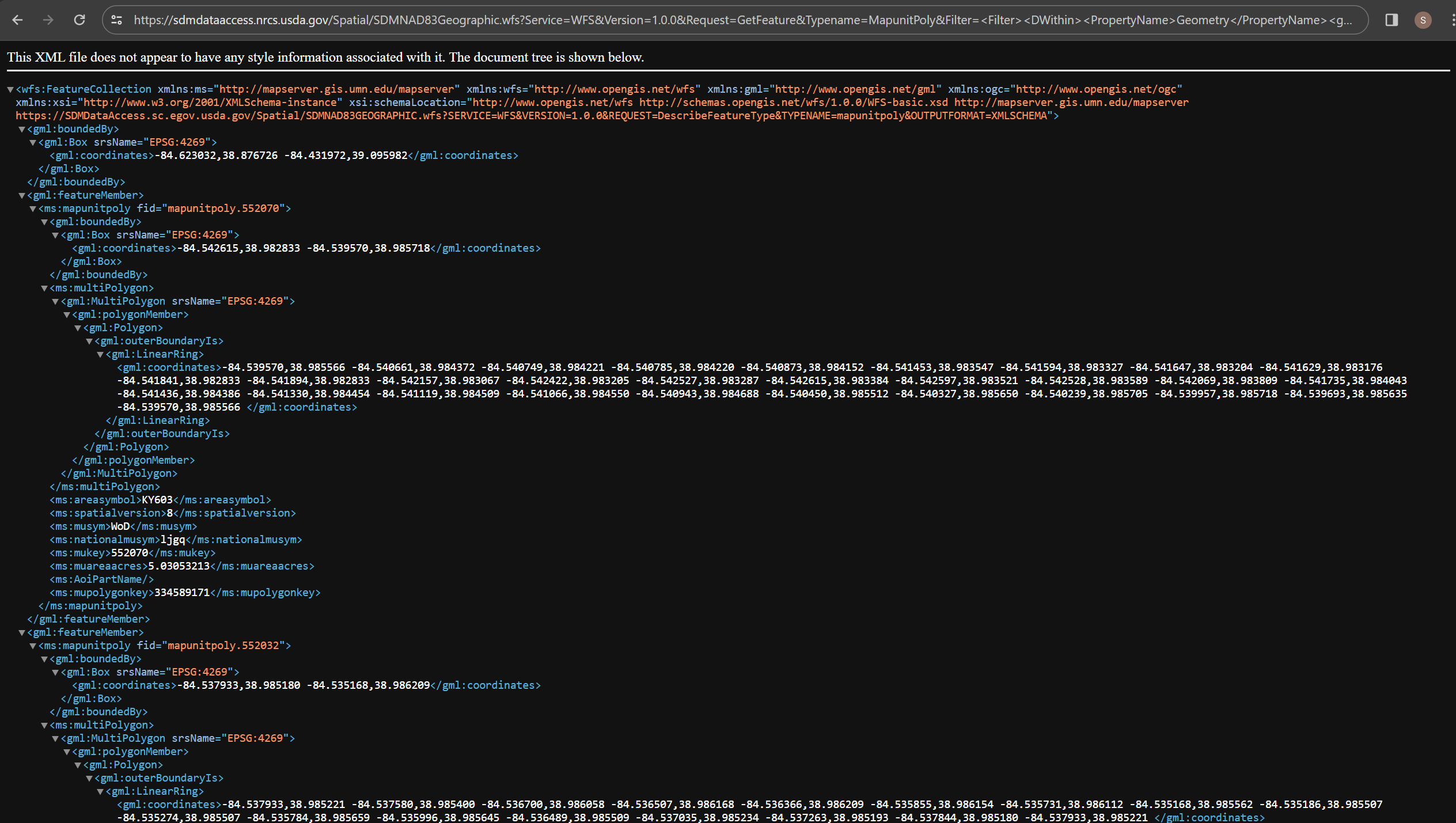Reload the WFS XML page
Viewport: 1456px width, 823px height.
pyautogui.click(x=79, y=20)
